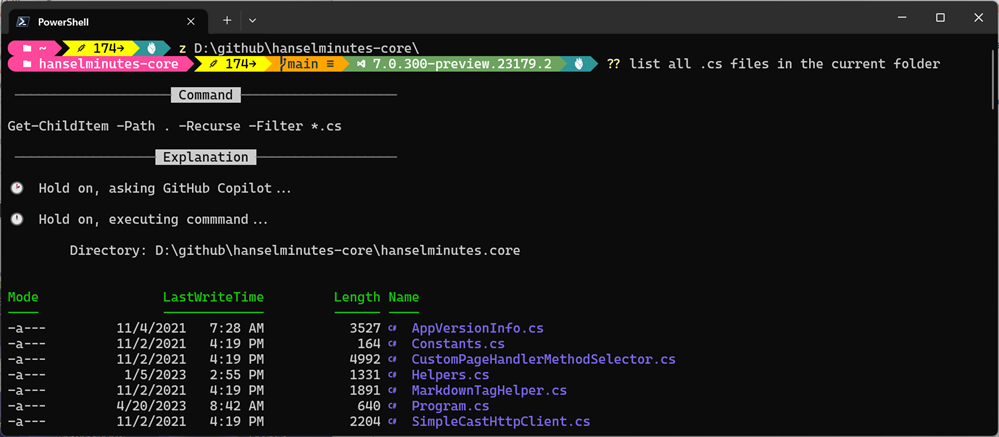Click the PowerShell icon in the tab

(20, 20)
